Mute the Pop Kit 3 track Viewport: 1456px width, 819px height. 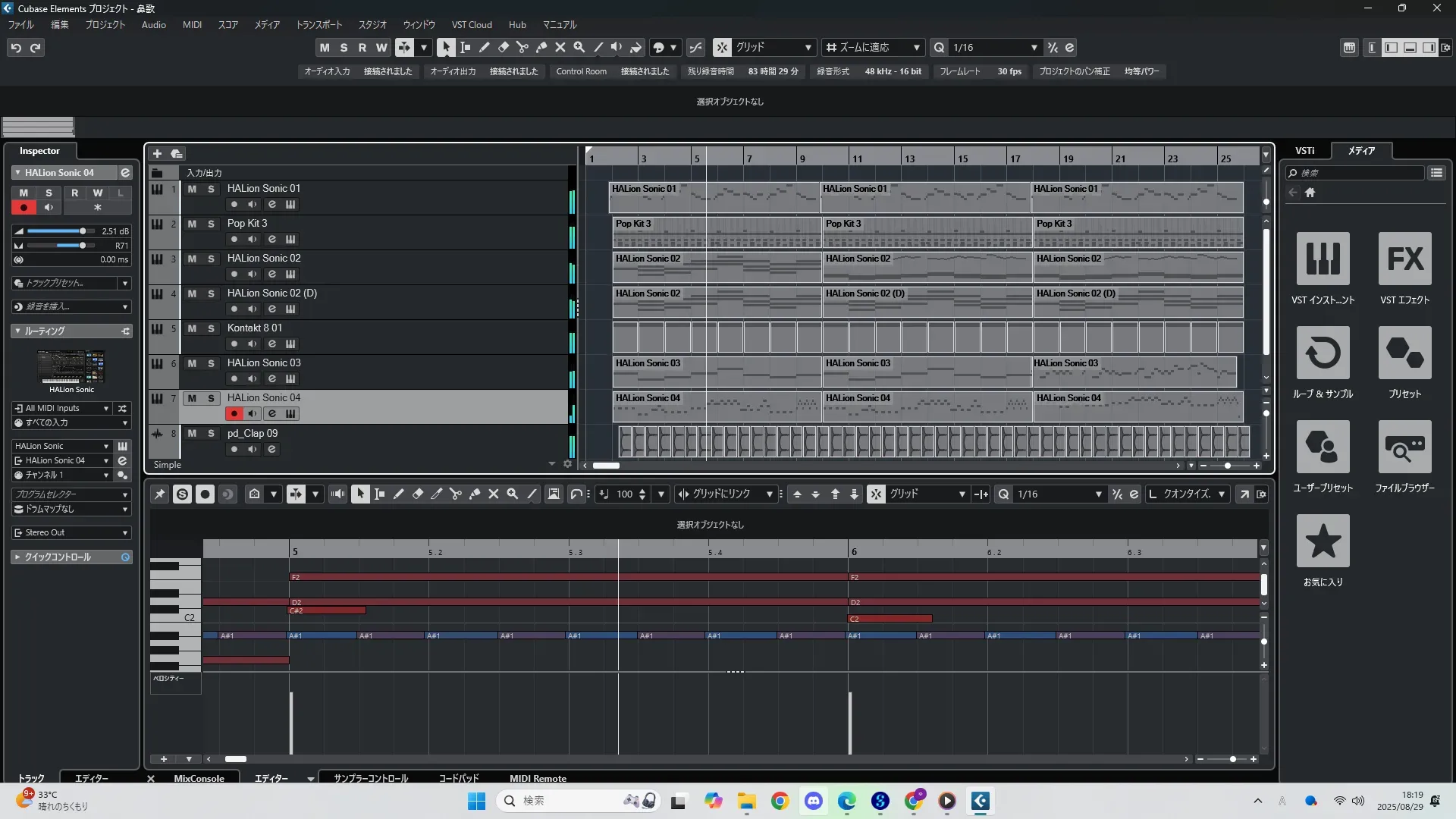click(192, 224)
